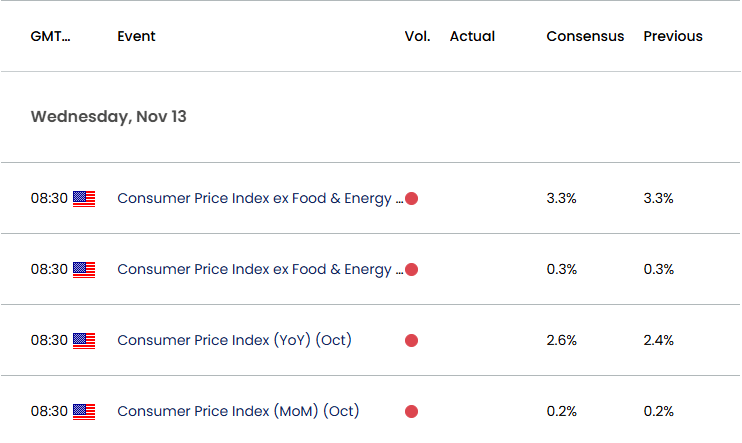Click the red volatility dot for CPI (MoM)
Viewport: 742px width, 443px height.
(x=411, y=411)
